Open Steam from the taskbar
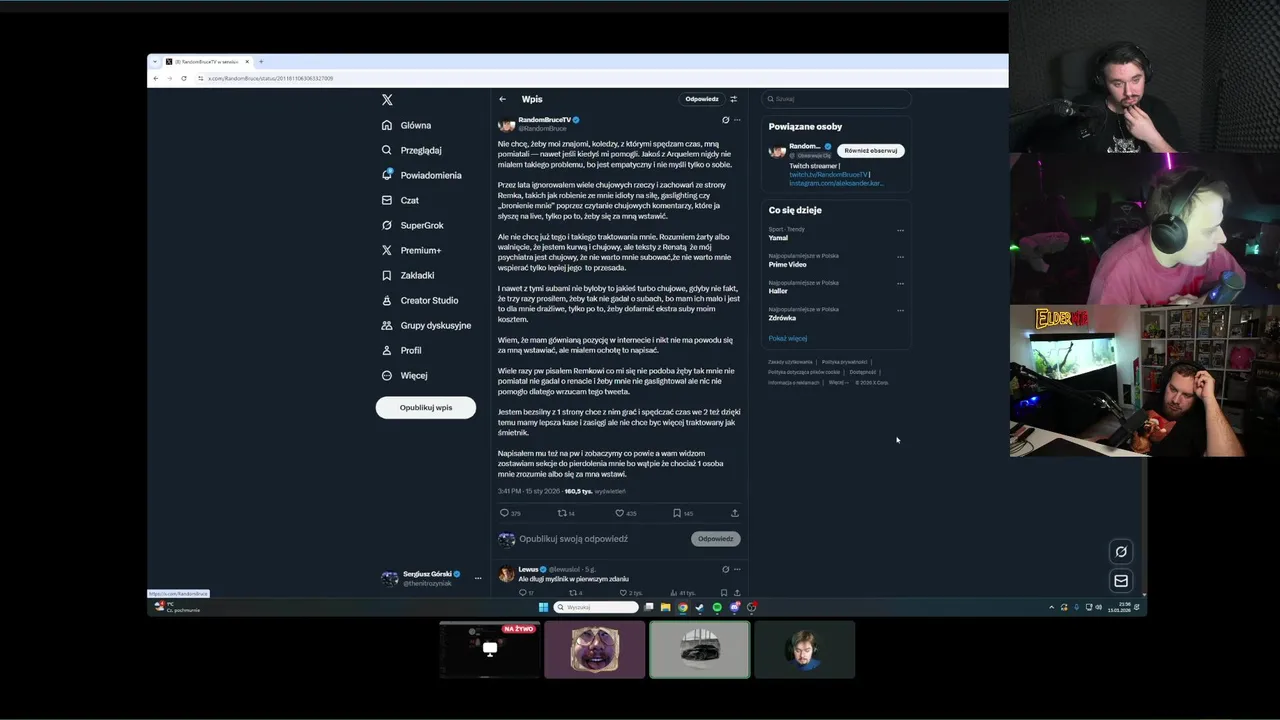This screenshot has height=720, width=1280. coord(699,607)
